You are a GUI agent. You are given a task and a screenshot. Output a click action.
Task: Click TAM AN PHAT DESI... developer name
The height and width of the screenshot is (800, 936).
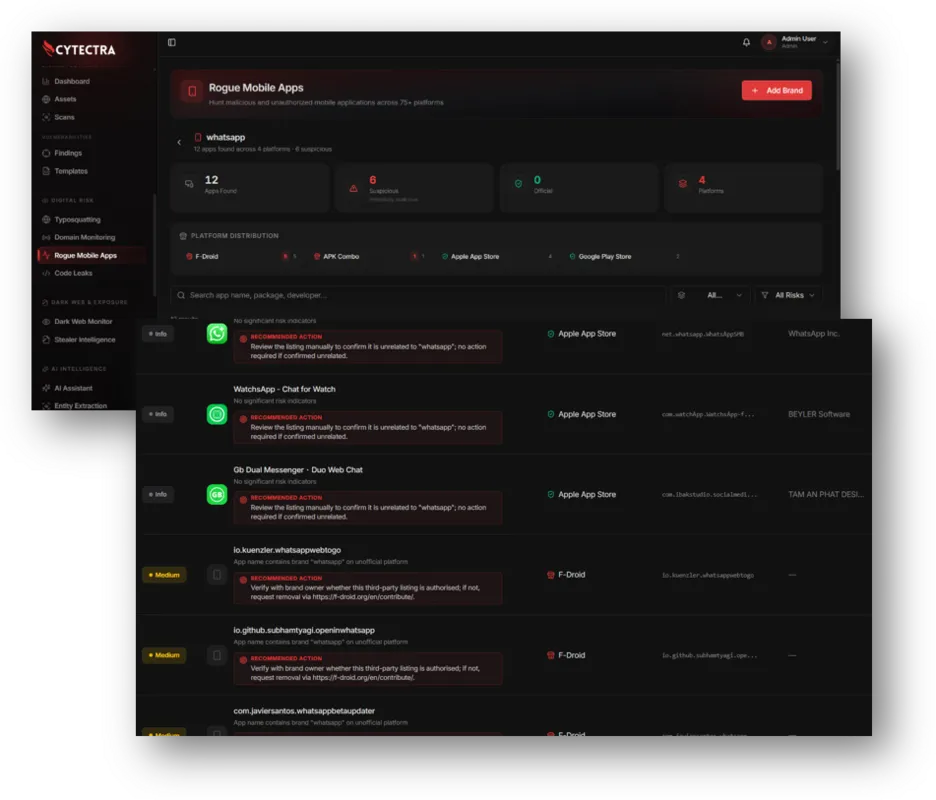(826, 494)
